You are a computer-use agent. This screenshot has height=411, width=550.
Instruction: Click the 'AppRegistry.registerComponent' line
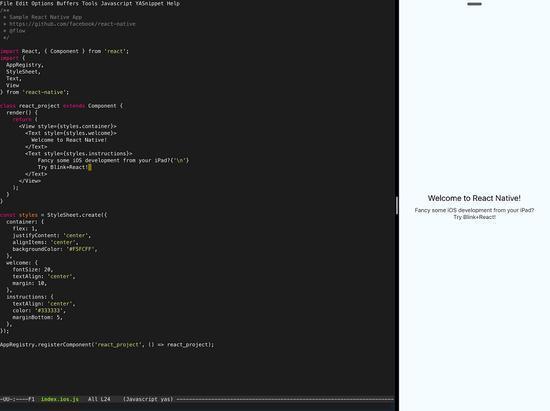(x=107, y=345)
